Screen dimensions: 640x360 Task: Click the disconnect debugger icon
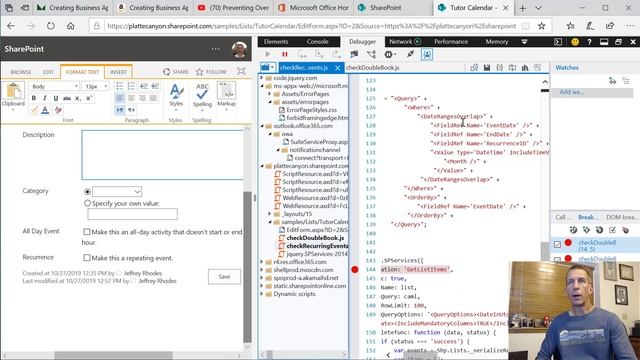[410, 54]
